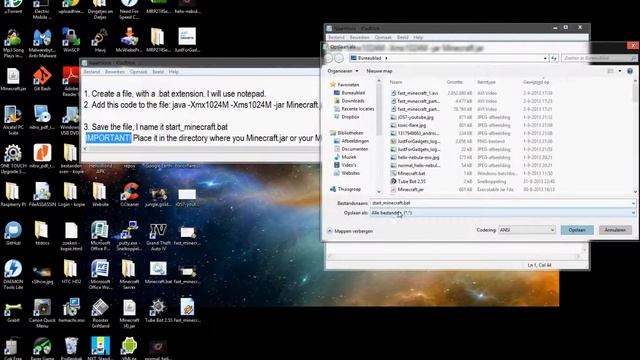Open the Git Bash desktop shortcut
Viewport: 640px width, 360px height.
tap(42, 78)
